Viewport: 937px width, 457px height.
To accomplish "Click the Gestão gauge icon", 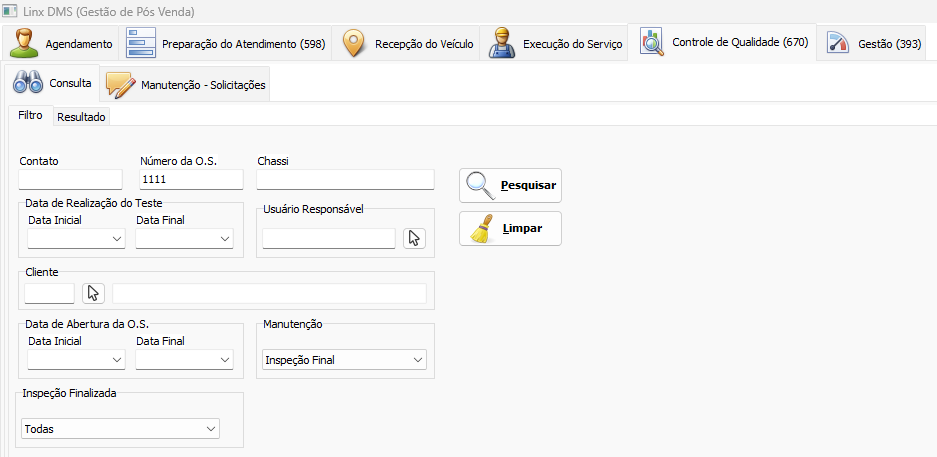I will tap(837, 44).
